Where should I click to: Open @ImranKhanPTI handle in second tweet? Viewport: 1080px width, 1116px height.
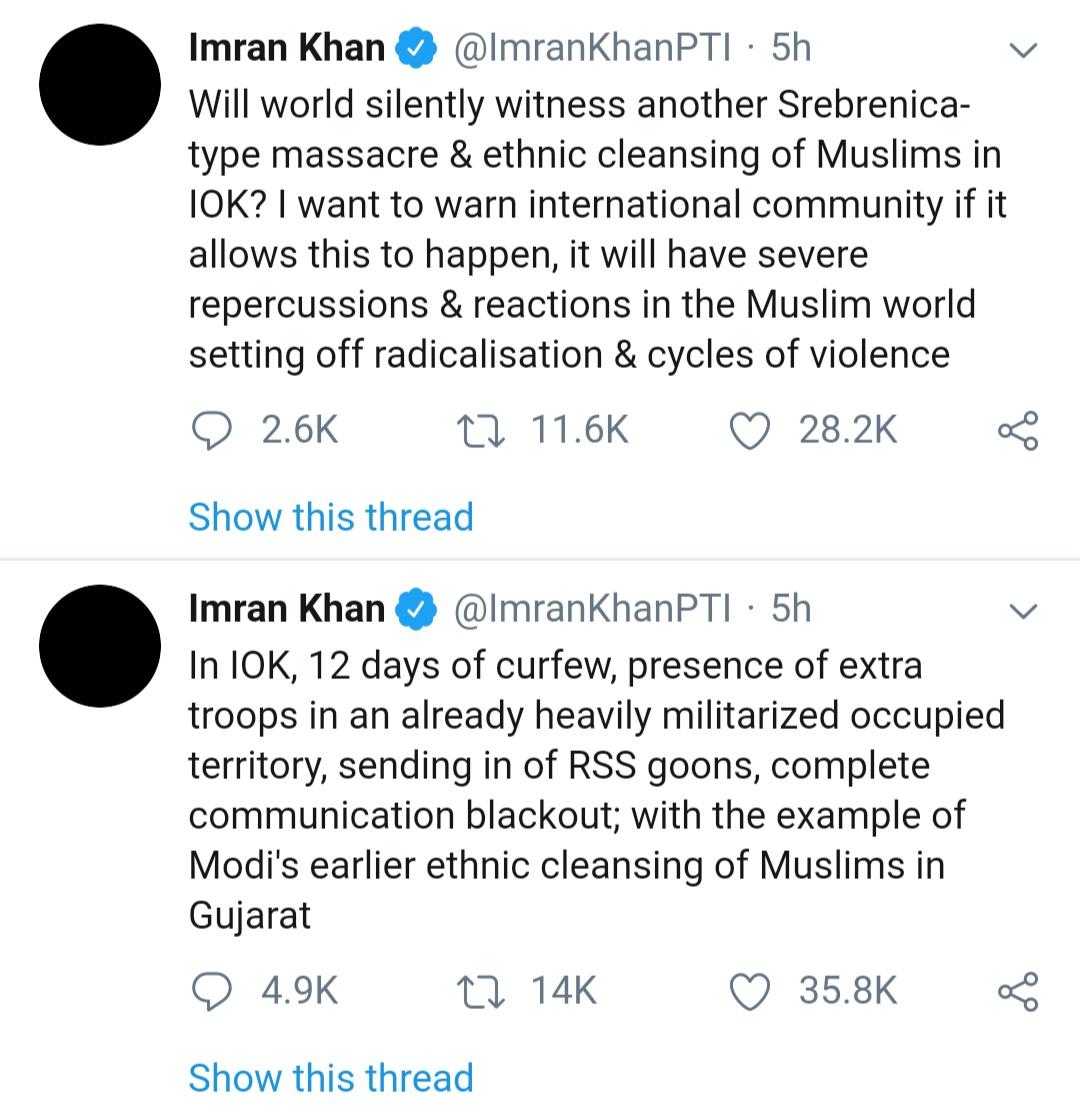[592, 609]
